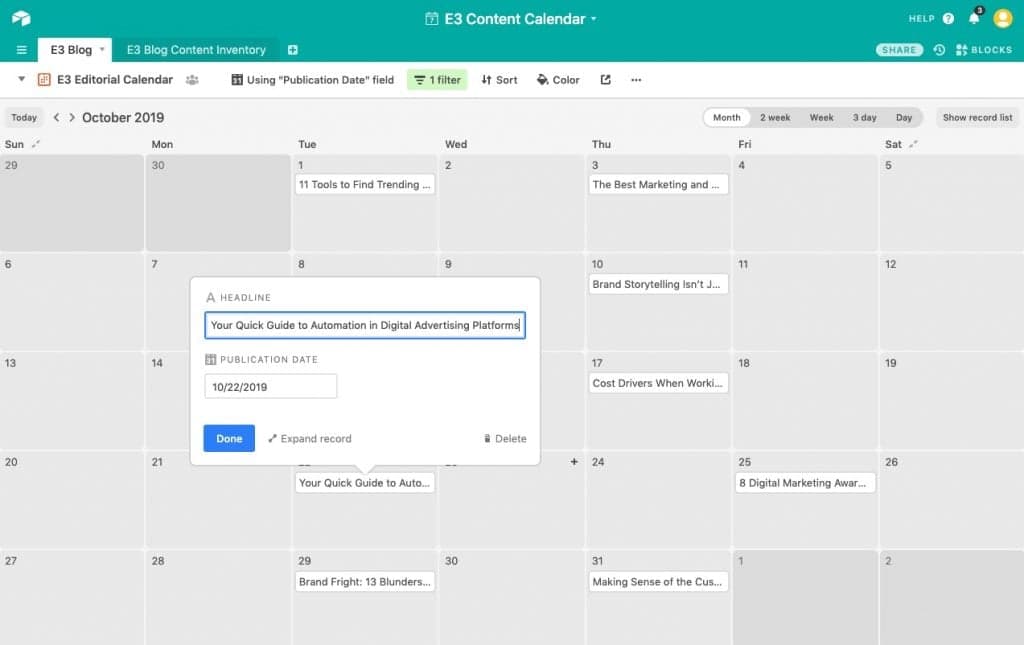Screen dimensions: 1024x645
Task: Add a new table with plus icon
Action: pos(293,50)
